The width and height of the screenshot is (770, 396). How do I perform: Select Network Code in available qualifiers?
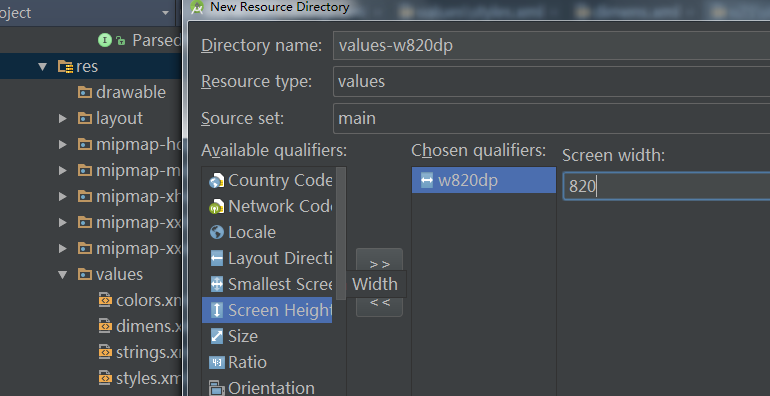[267, 207]
